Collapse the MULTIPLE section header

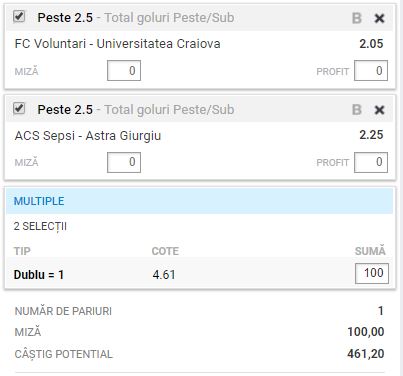[x=199, y=201]
